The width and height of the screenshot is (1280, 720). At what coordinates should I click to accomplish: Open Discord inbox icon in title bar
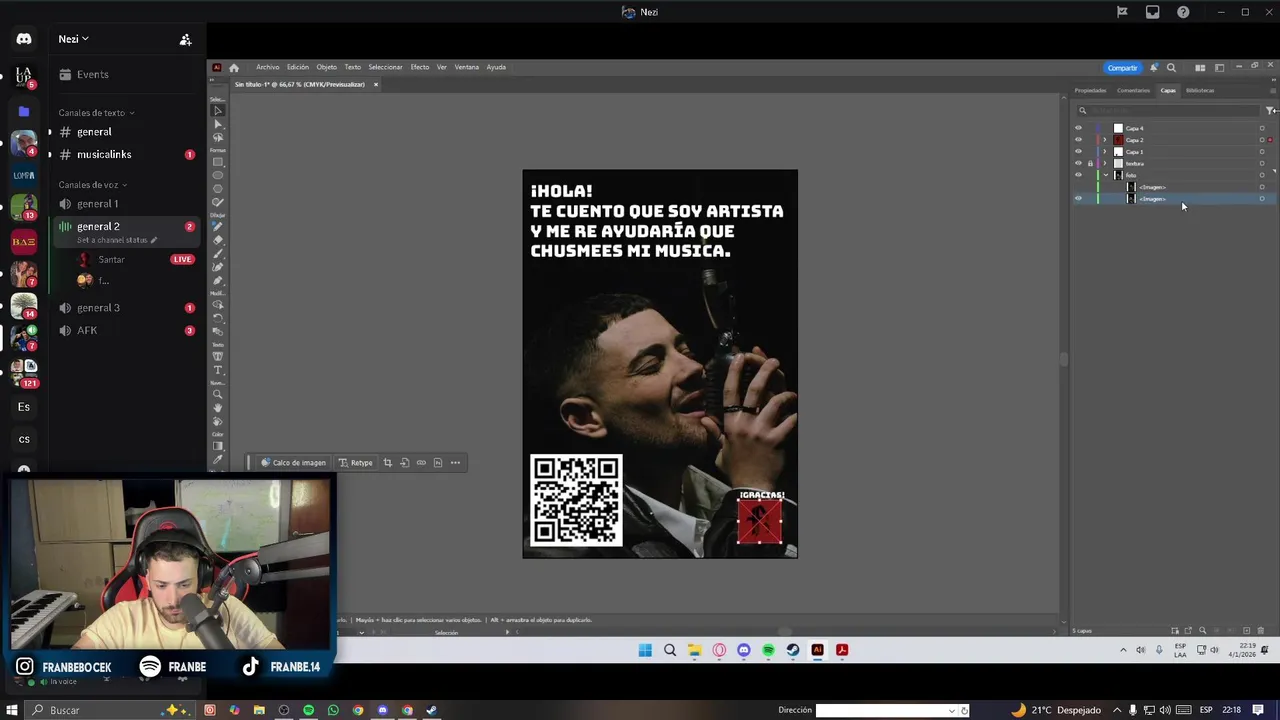(1153, 12)
